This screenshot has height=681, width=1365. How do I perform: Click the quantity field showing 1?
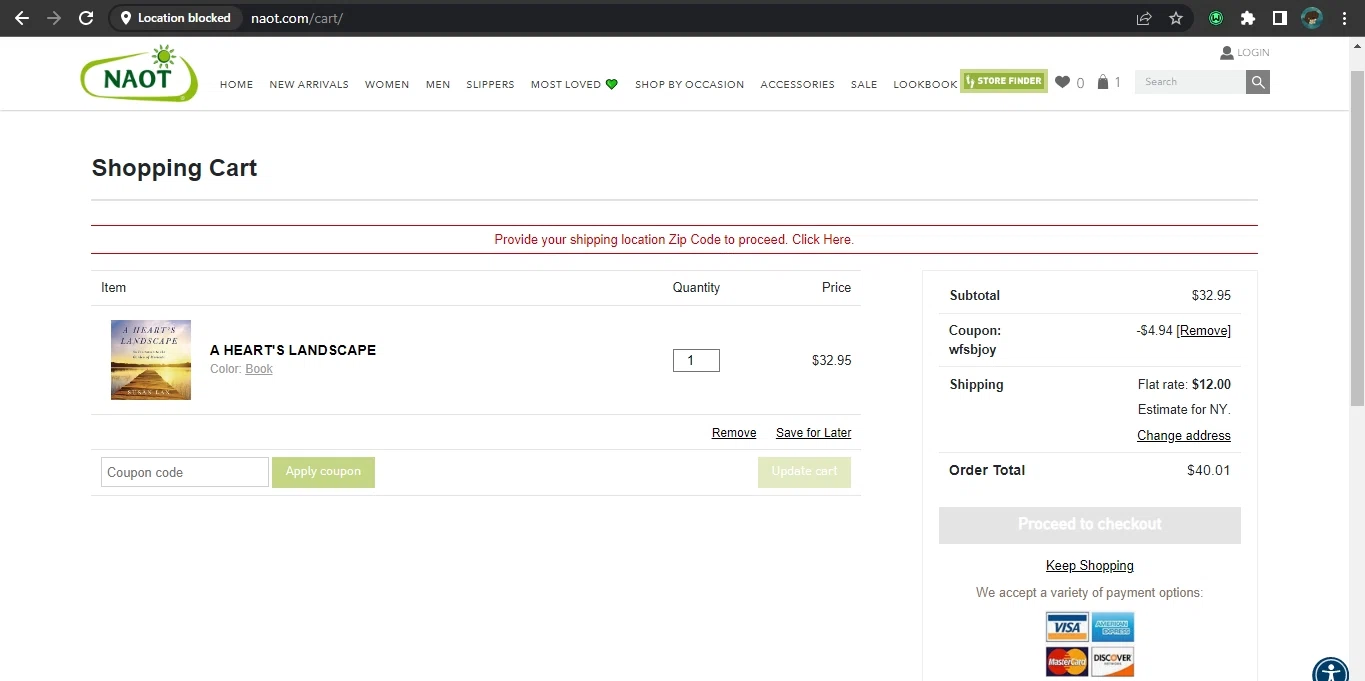point(696,360)
